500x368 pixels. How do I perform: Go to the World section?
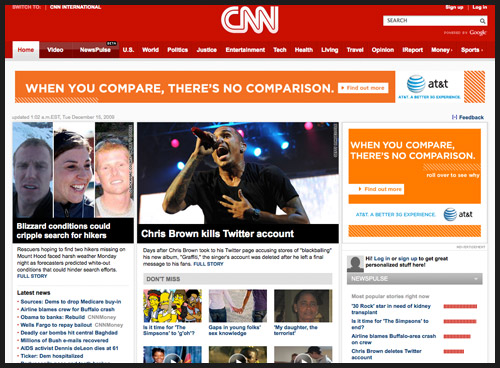(x=150, y=50)
